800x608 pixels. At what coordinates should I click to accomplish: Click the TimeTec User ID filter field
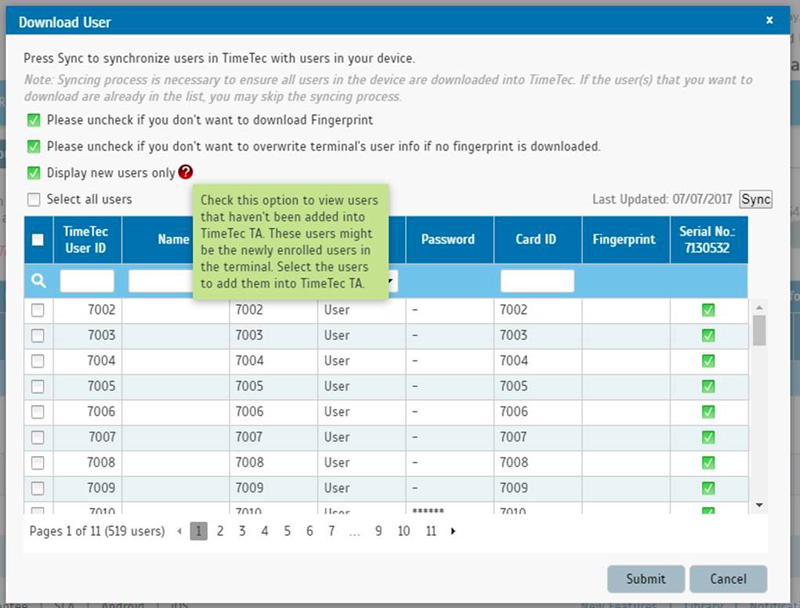[87, 281]
